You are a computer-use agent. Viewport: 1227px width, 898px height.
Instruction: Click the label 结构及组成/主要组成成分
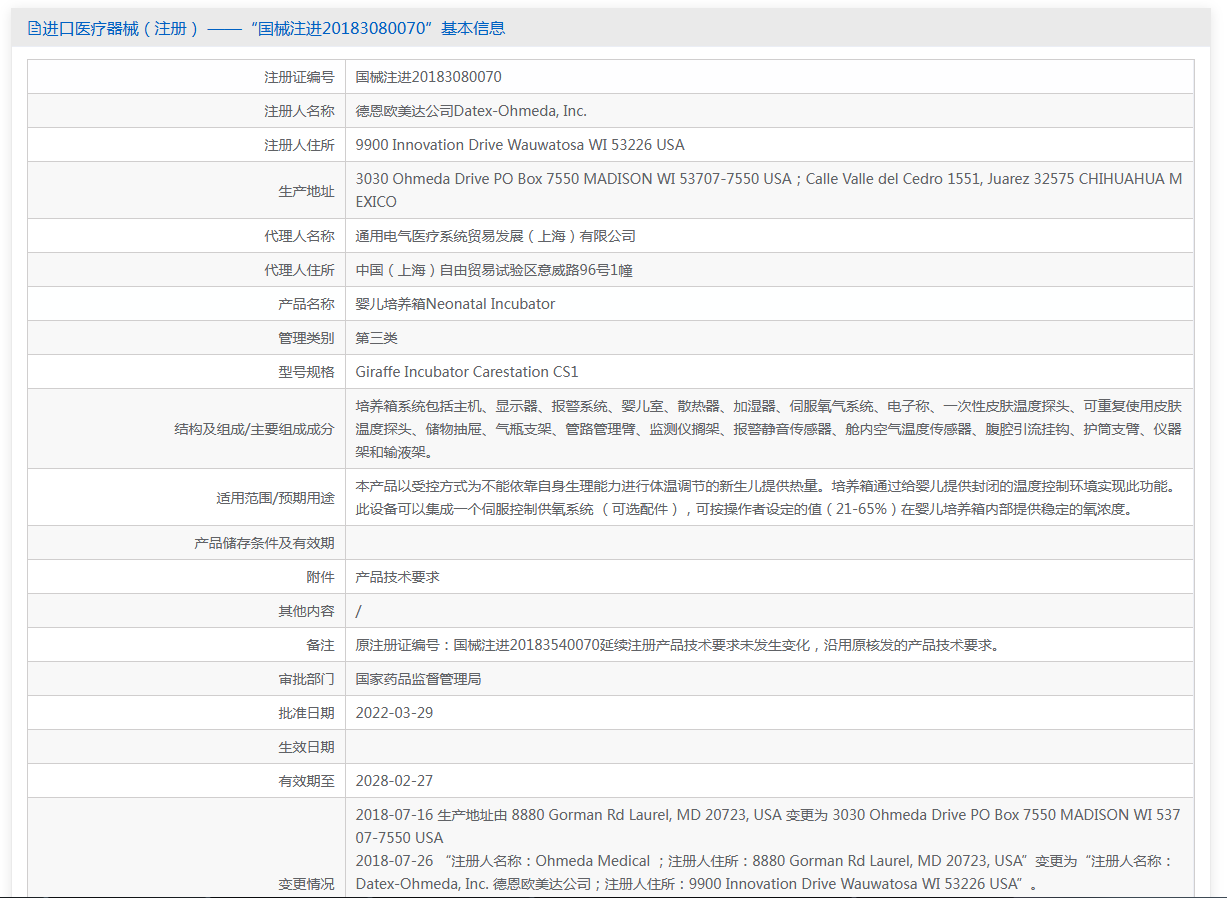(x=254, y=429)
